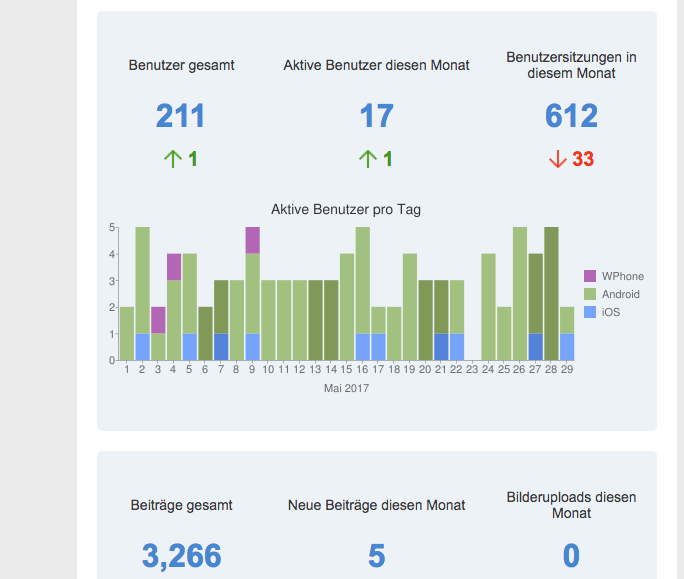Toggle the iOS legend label
The height and width of the screenshot is (579, 684).
(611, 312)
